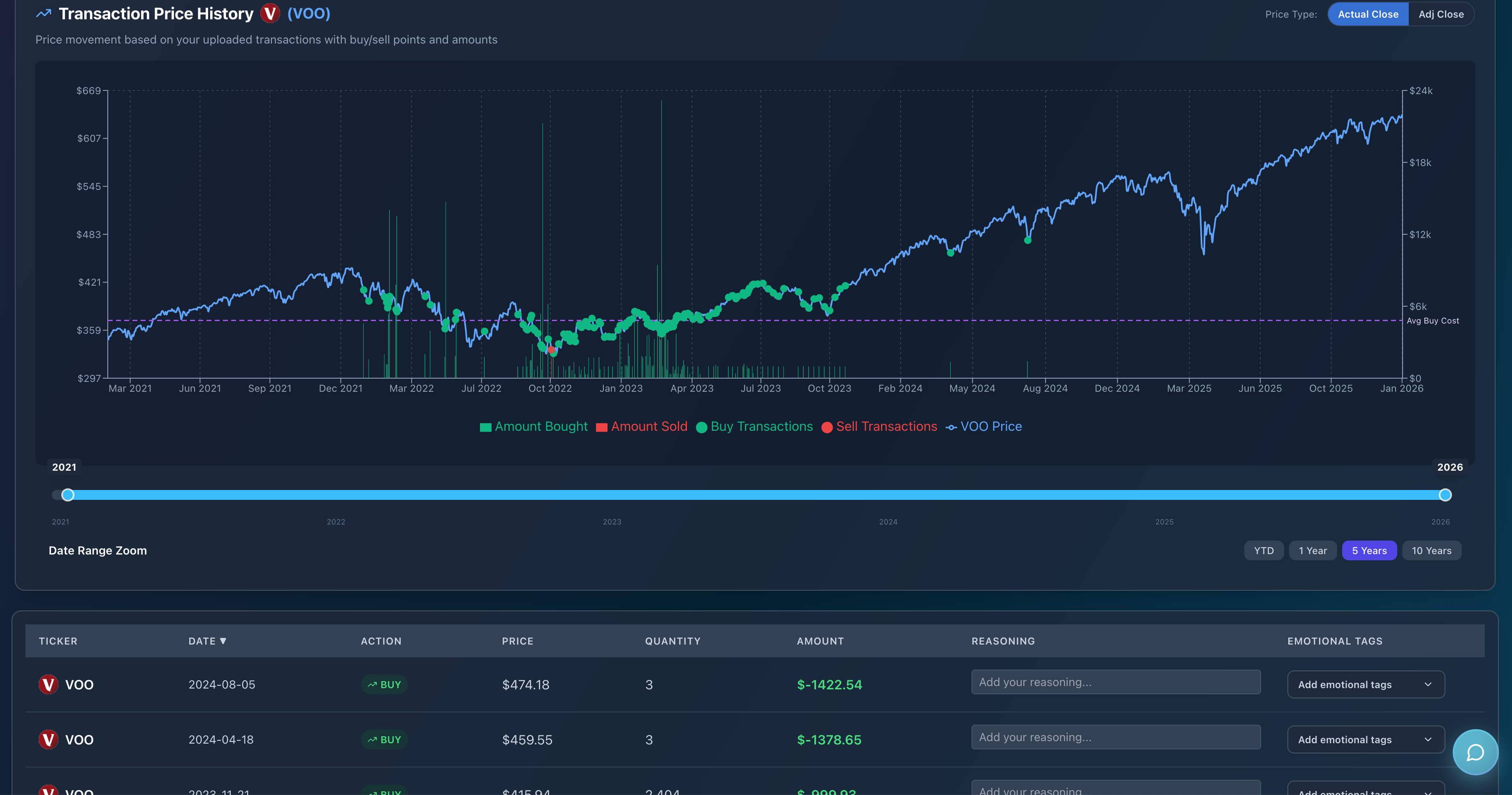Click the YTD date range button

(x=1264, y=550)
